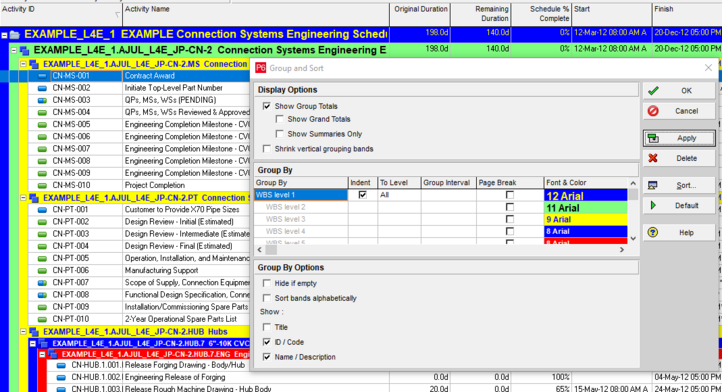722x392 pixels.
Task: Click activity icon for CN-PT-010
Action: 42,319
